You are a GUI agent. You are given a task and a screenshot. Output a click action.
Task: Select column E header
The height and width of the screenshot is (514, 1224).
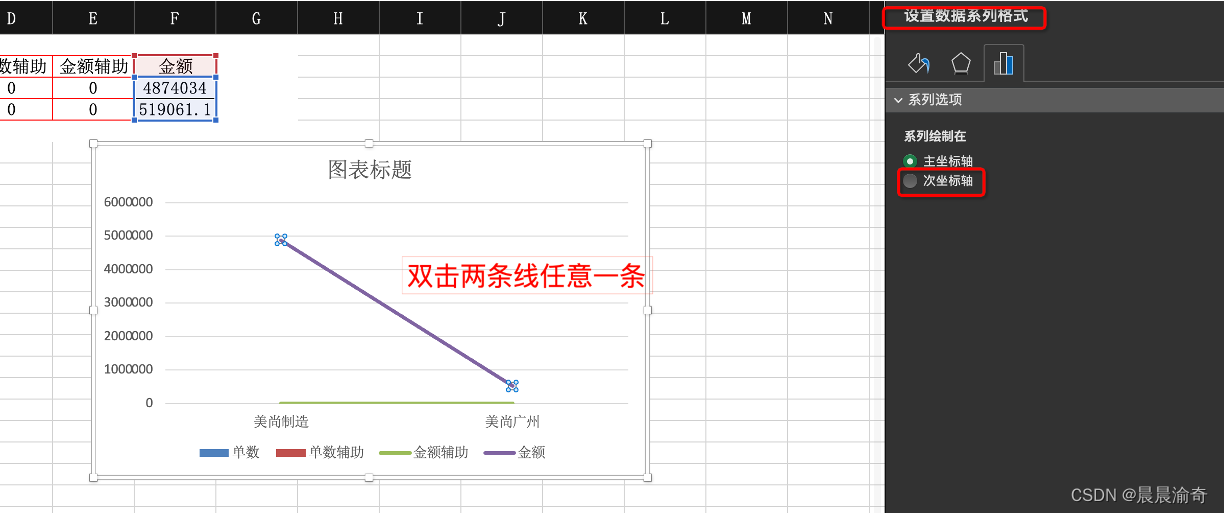coord(93,18)
